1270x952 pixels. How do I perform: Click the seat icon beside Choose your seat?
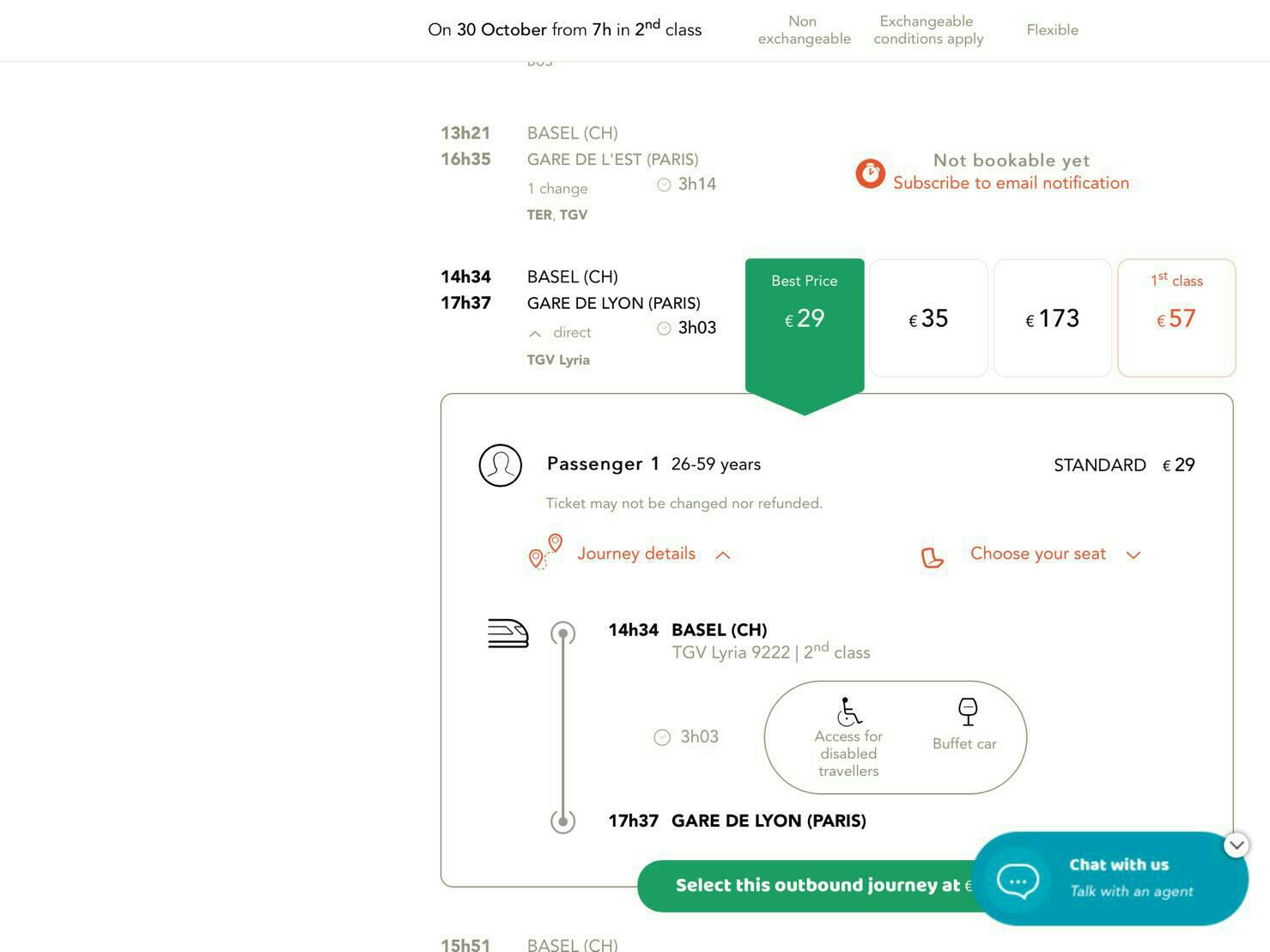point(933,558)
